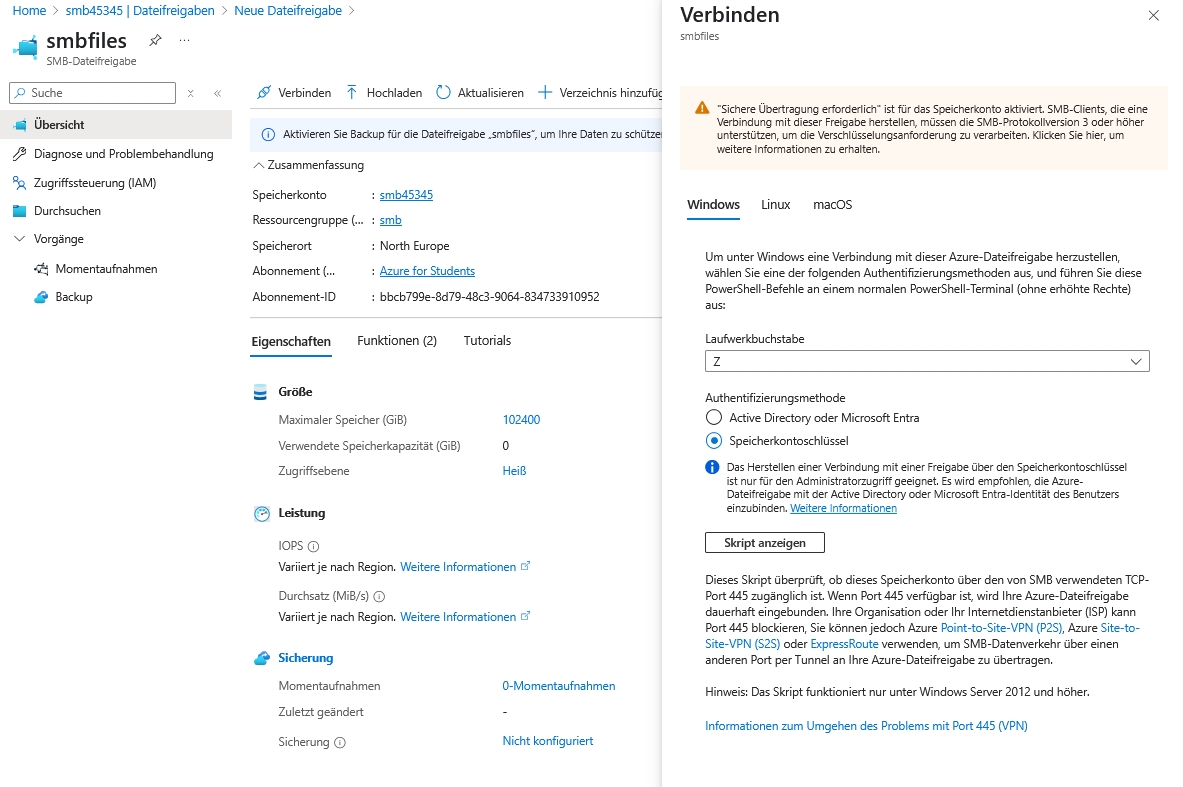Collapse the Zusammenfassung section

[x=260, y=165]
